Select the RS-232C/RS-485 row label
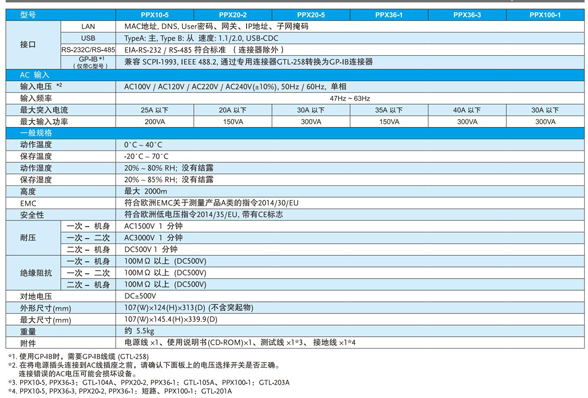 (88, 50)
